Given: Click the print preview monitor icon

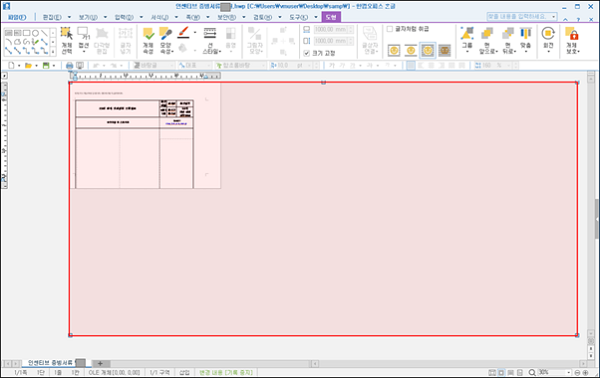Looking at the screenshot, I should click(x=80, y=65).
